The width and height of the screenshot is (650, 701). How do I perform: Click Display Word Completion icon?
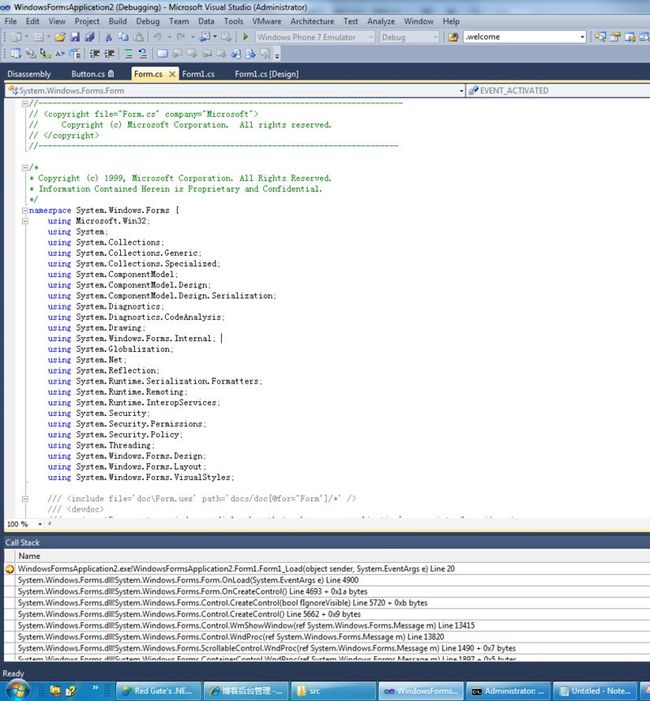point(60,54)
